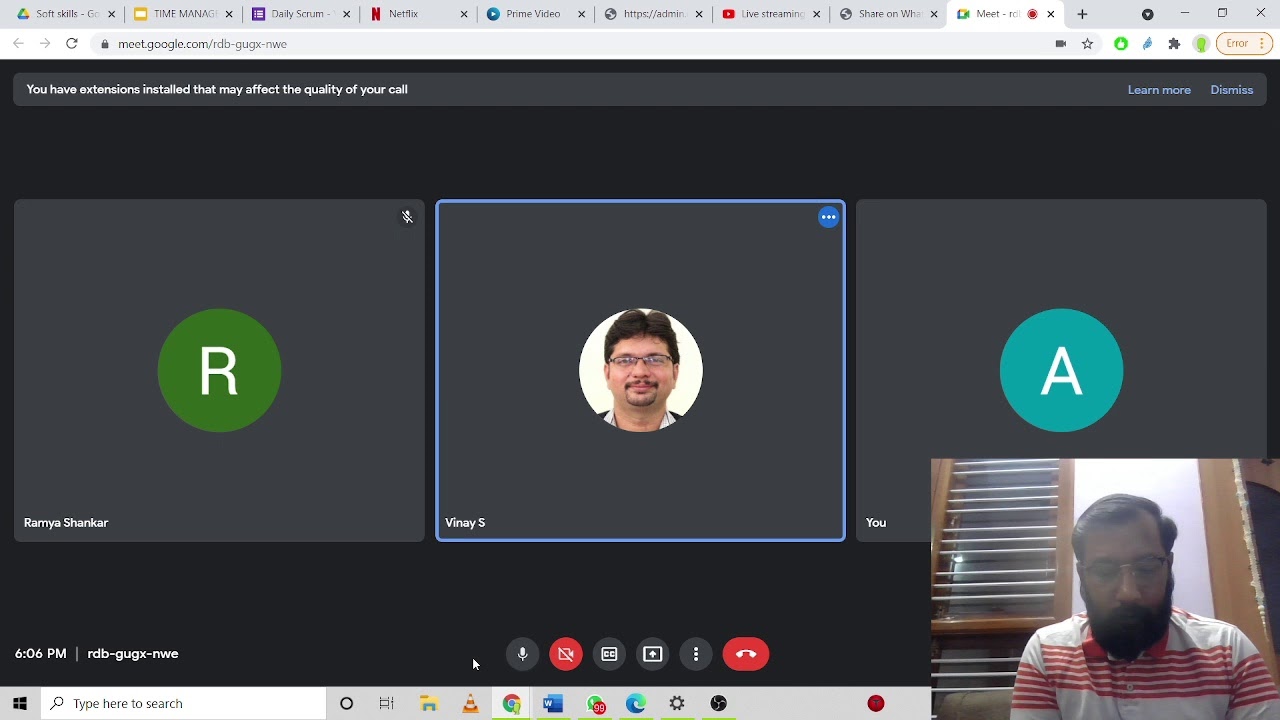Open the tab search dropdown arrow
This screenshot has height=720, width=1280.
(x=1147, y=14)
